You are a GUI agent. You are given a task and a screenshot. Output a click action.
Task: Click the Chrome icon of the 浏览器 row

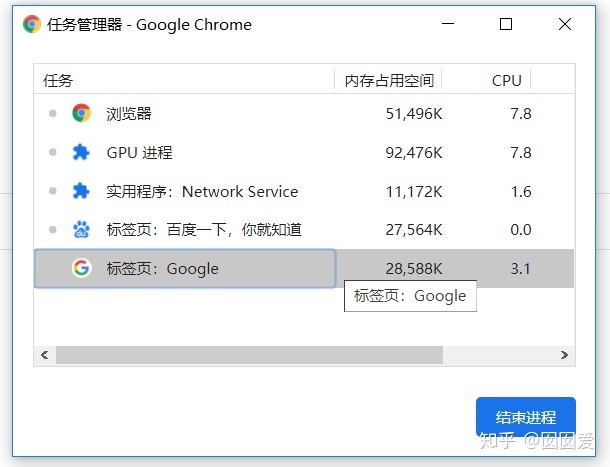tap(81, 113)
